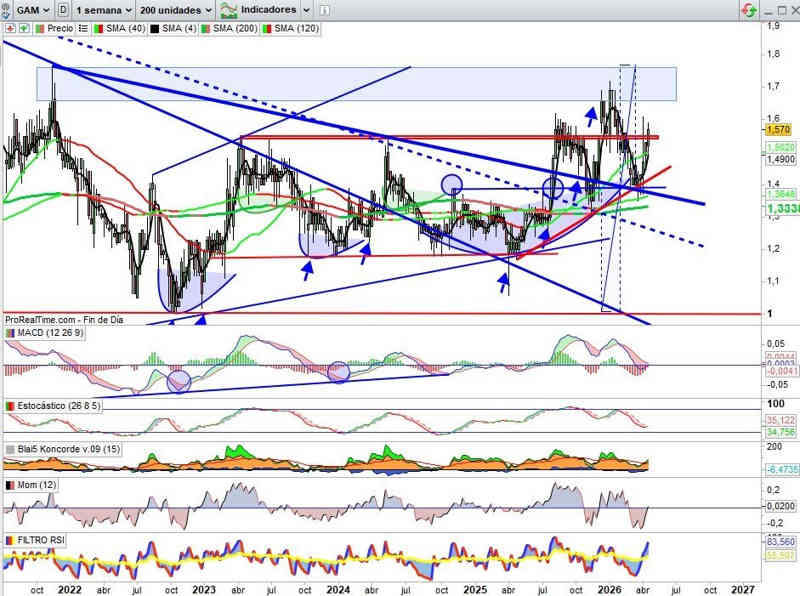Open the 200 unidades dropdown

tap(177, 9)
